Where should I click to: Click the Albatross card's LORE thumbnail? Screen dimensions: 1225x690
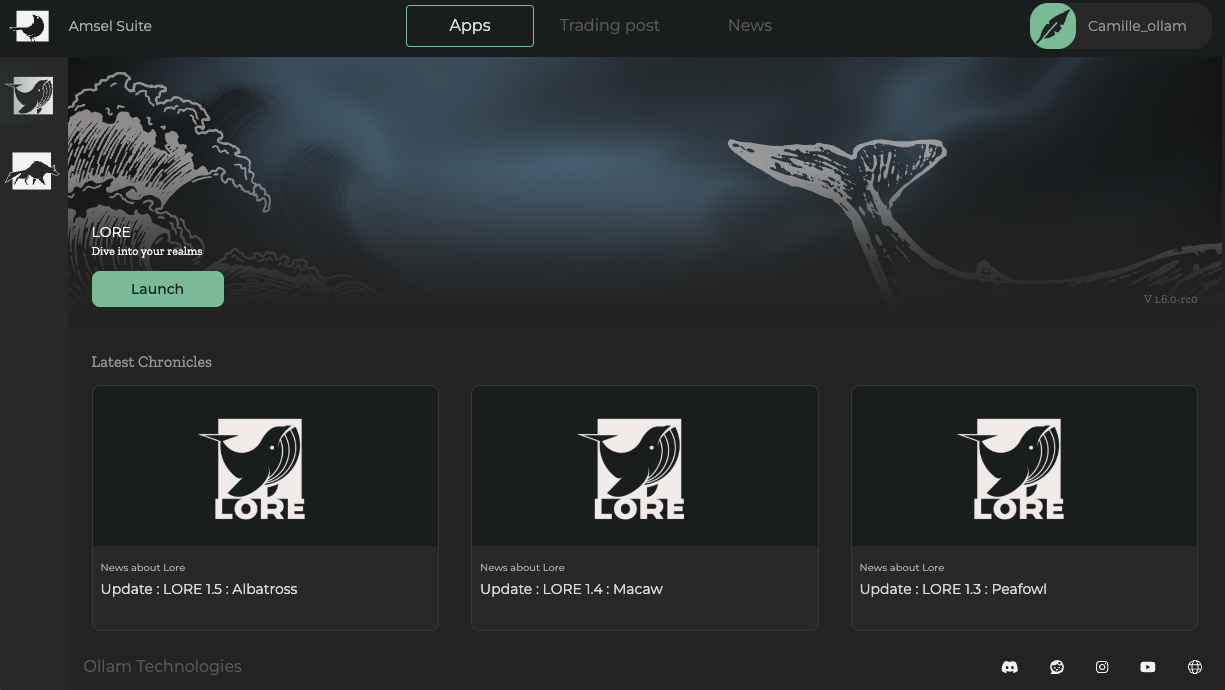point(265,467)
